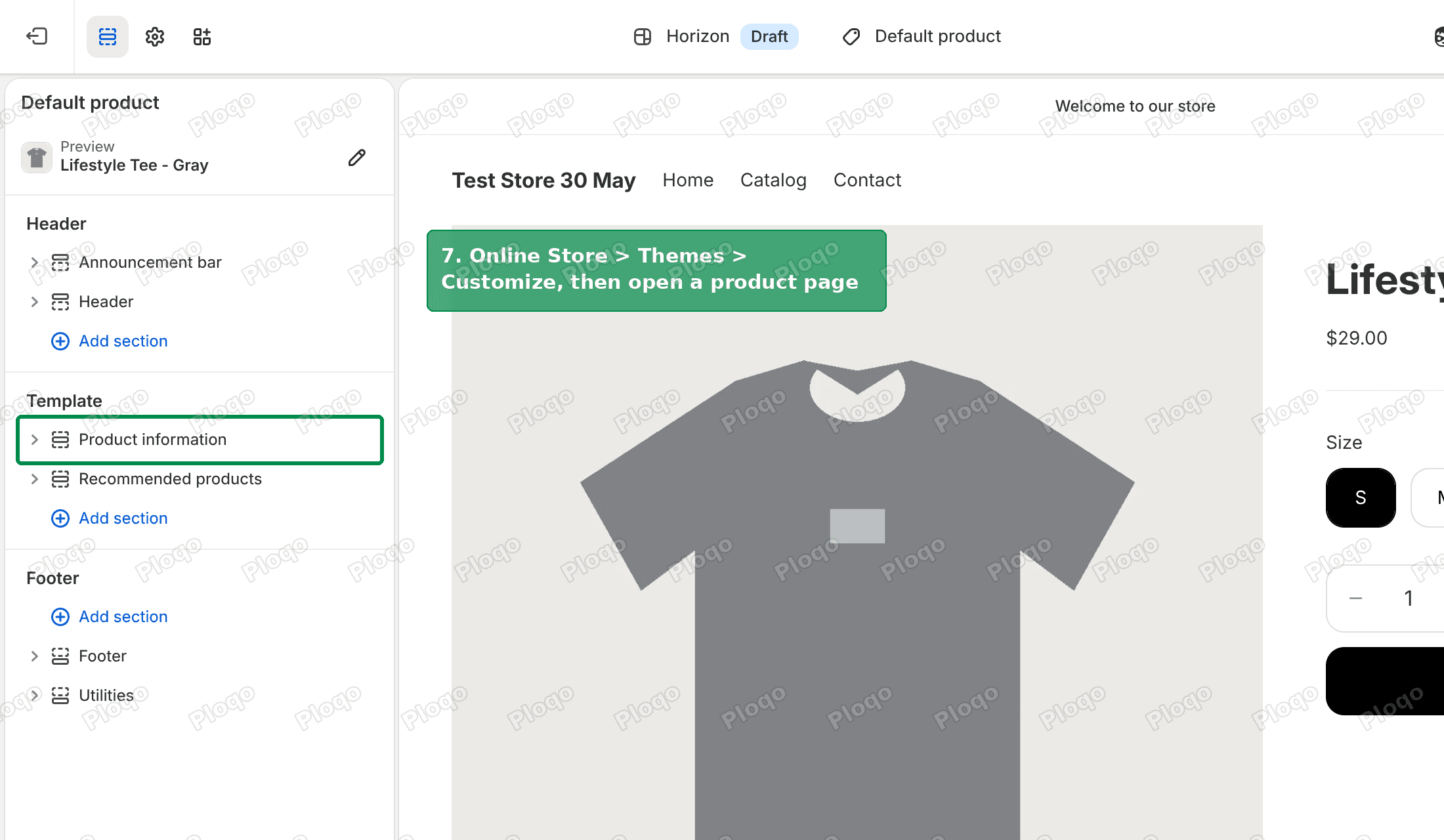Click the theme layout icon beside Horizon
The width and height of the screenshot is (1444, 840).
[x=643, y=37]
